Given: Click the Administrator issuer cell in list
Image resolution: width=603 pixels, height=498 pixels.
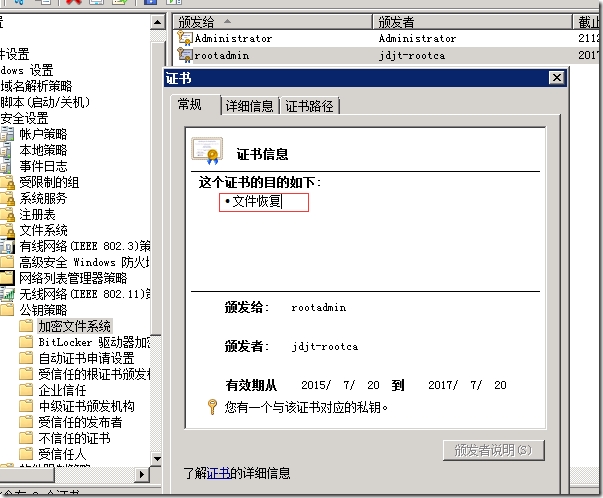Looking at the screenshot, I should click(x=417, y=38).
